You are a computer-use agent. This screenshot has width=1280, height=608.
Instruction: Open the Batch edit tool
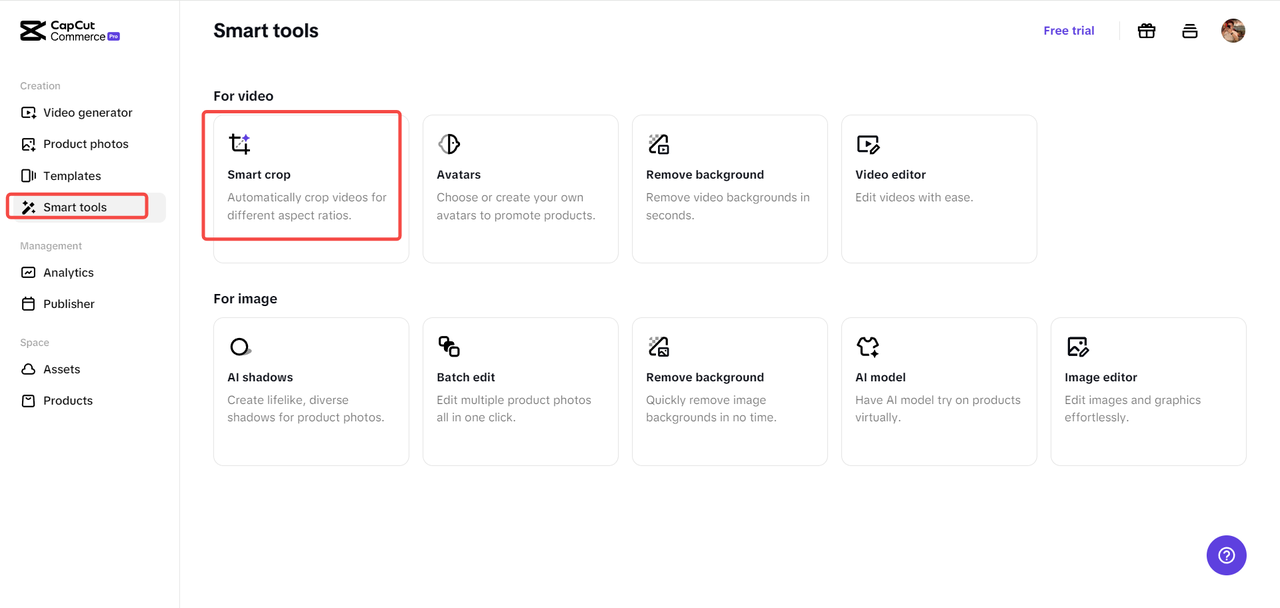tap(520, 390)
